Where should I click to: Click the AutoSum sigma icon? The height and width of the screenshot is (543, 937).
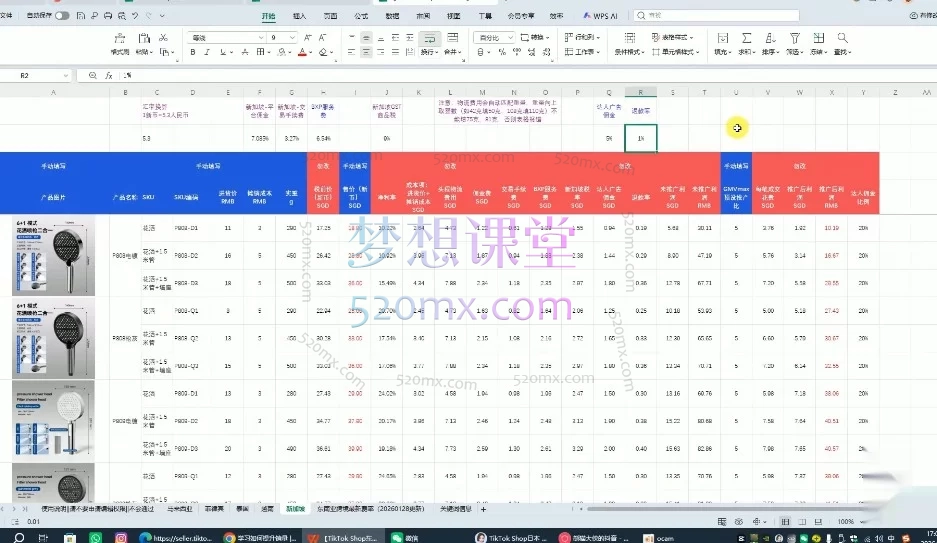(746, 38)
